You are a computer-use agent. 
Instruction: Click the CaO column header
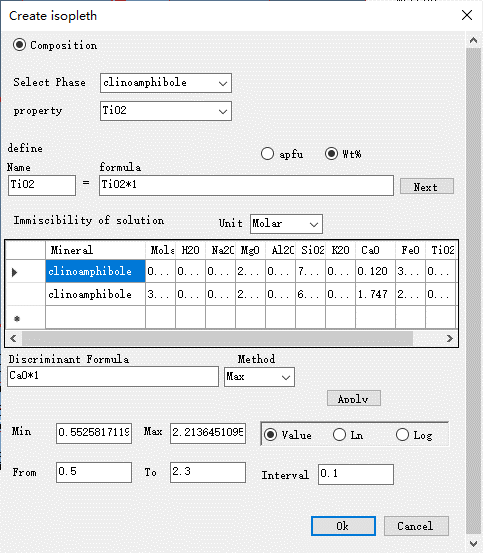click(375, 250)
